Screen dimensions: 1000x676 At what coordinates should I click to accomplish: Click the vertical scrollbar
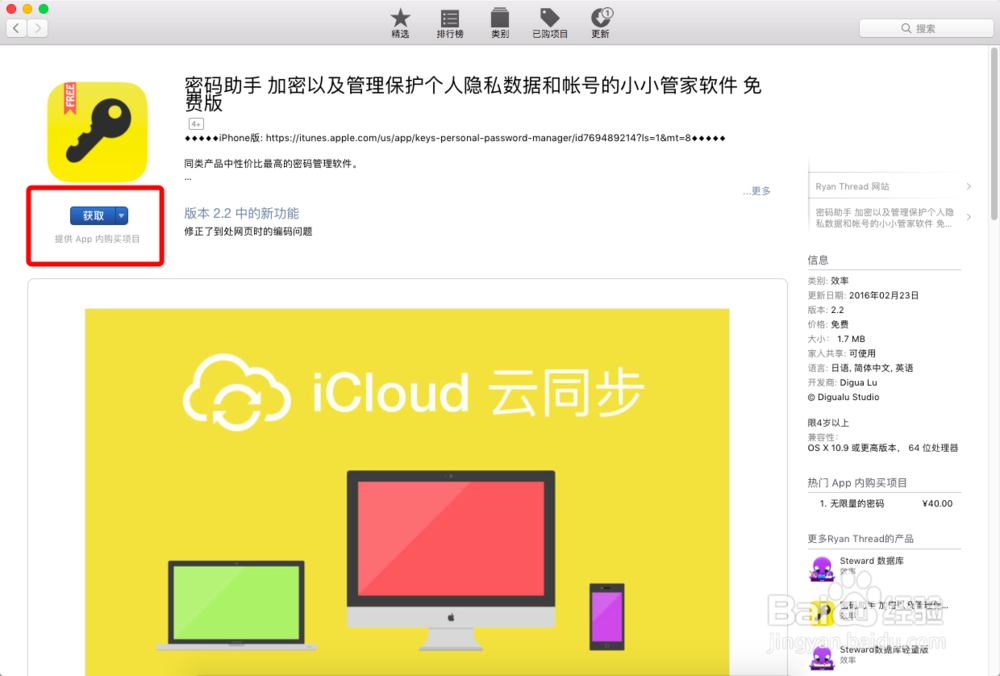(x=994, y=134)
